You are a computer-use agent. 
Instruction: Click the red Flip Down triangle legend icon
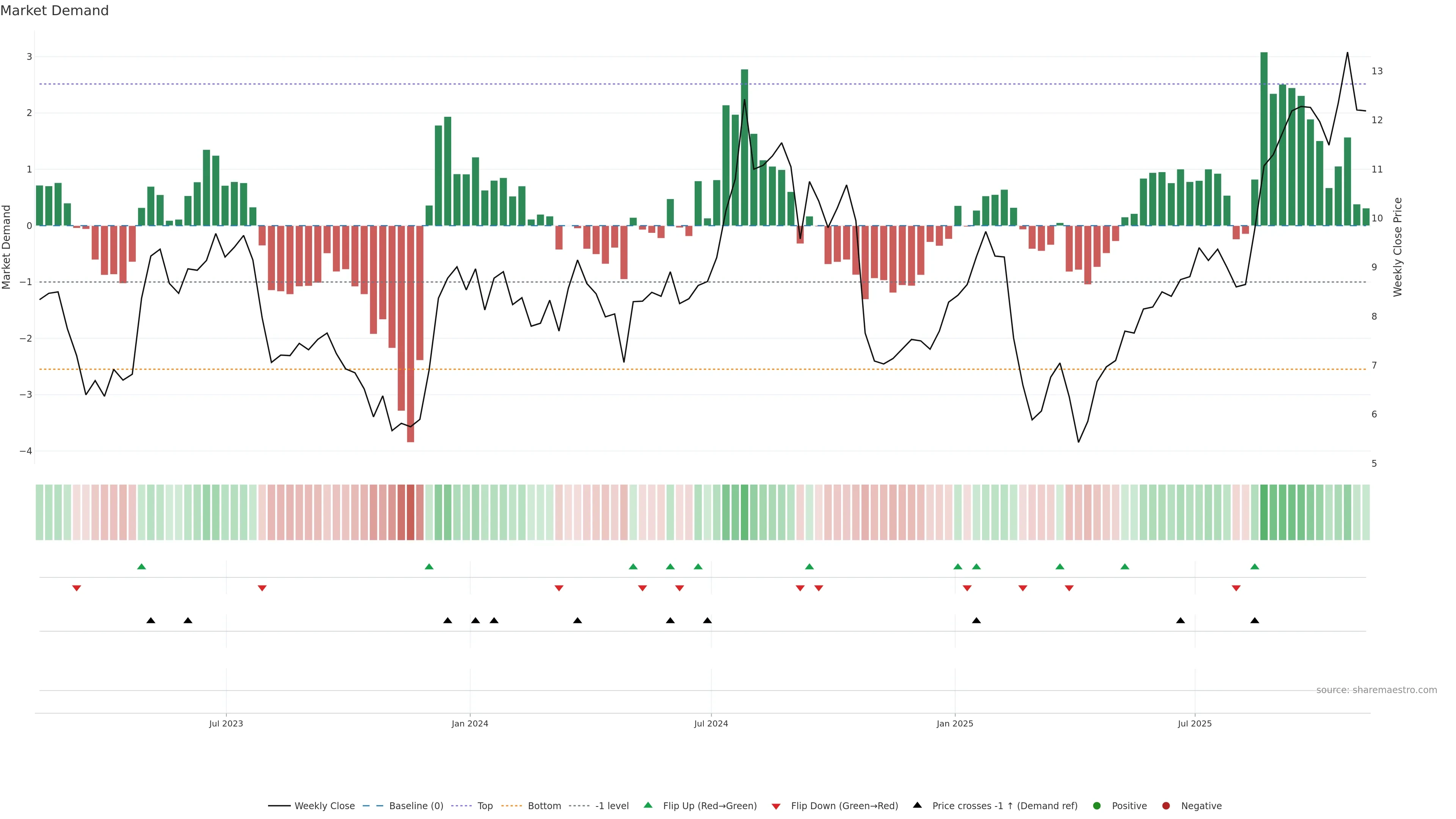(x=776, y=806)
